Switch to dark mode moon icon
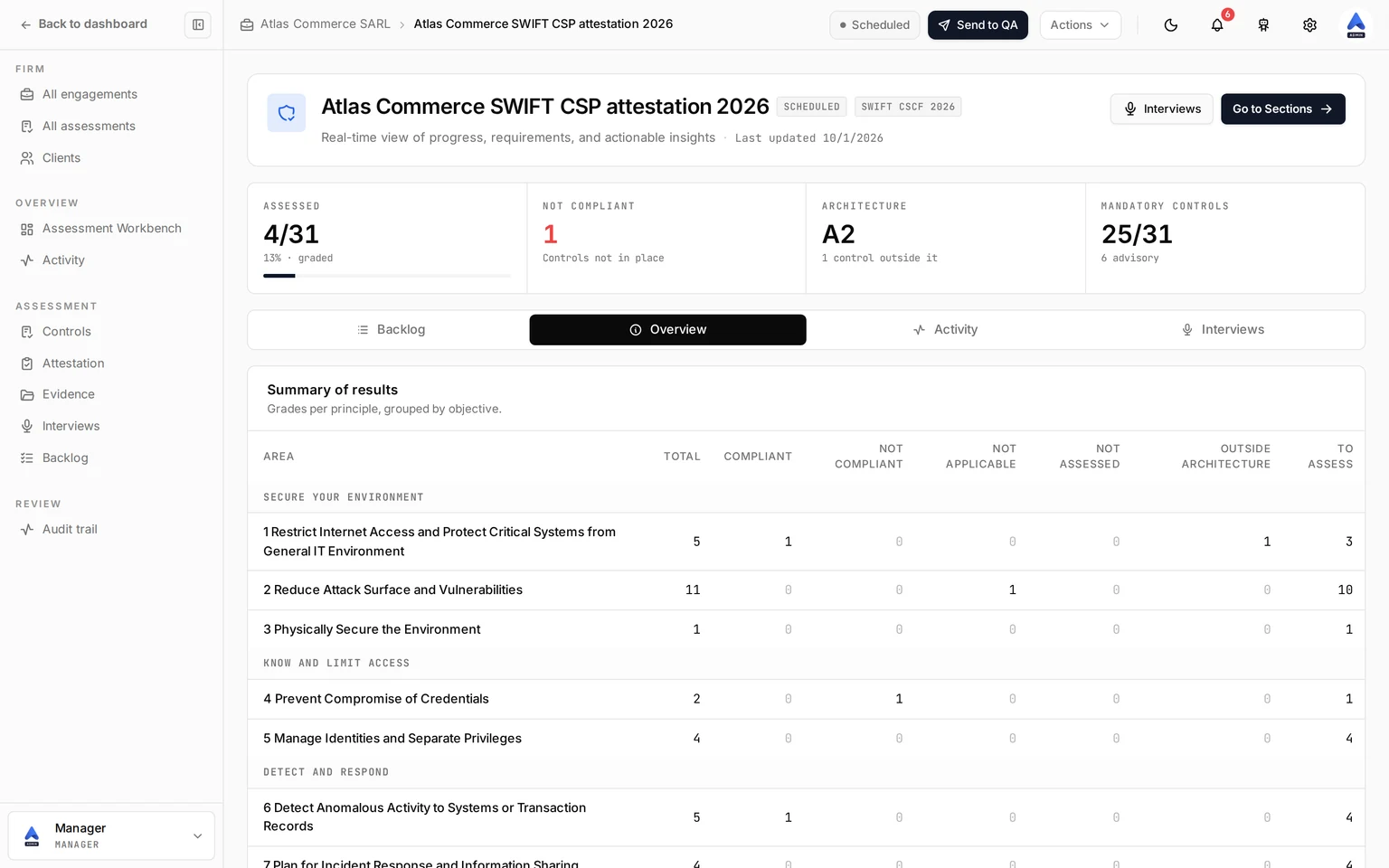Screen dimensions: 1389x868 pos(1171,25)
